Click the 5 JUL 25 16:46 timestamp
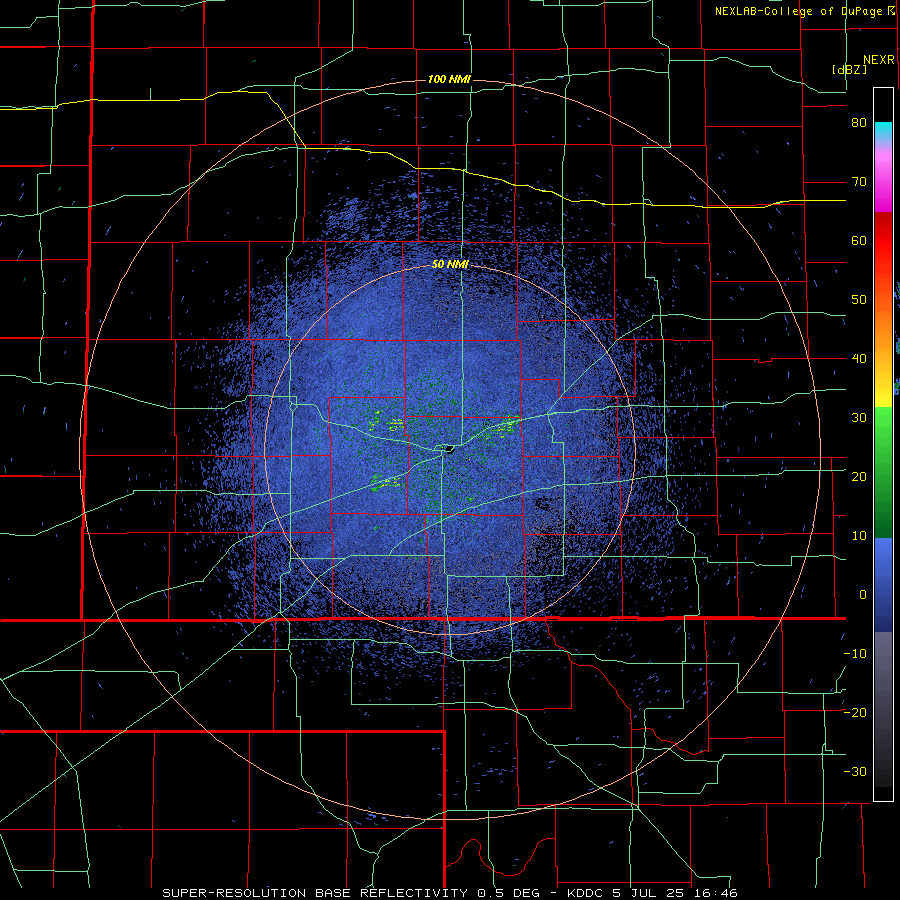Image resolution: width=900 pixels, height=900 pixels. [x=673, y=893]
